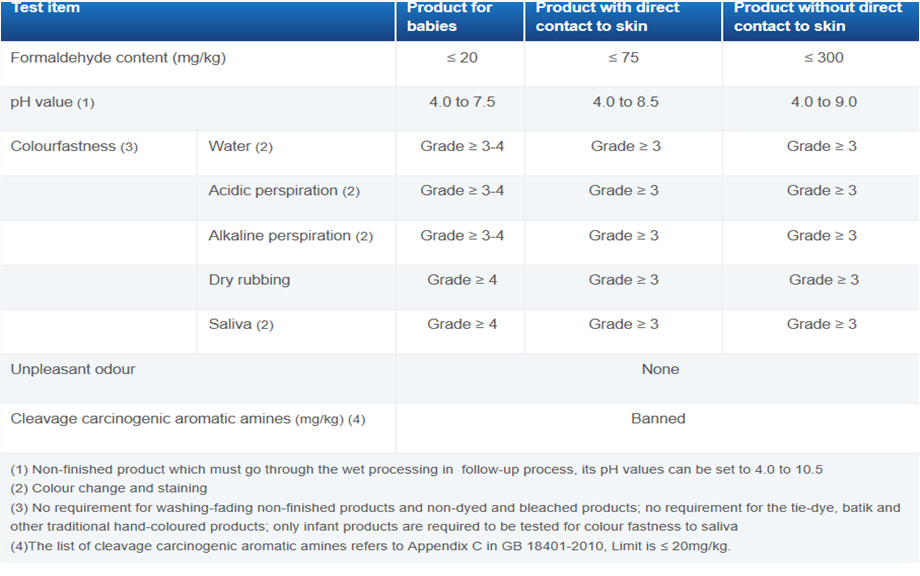Click the 'Alkaline perspiration' sub-item

[x=290, y=236]
